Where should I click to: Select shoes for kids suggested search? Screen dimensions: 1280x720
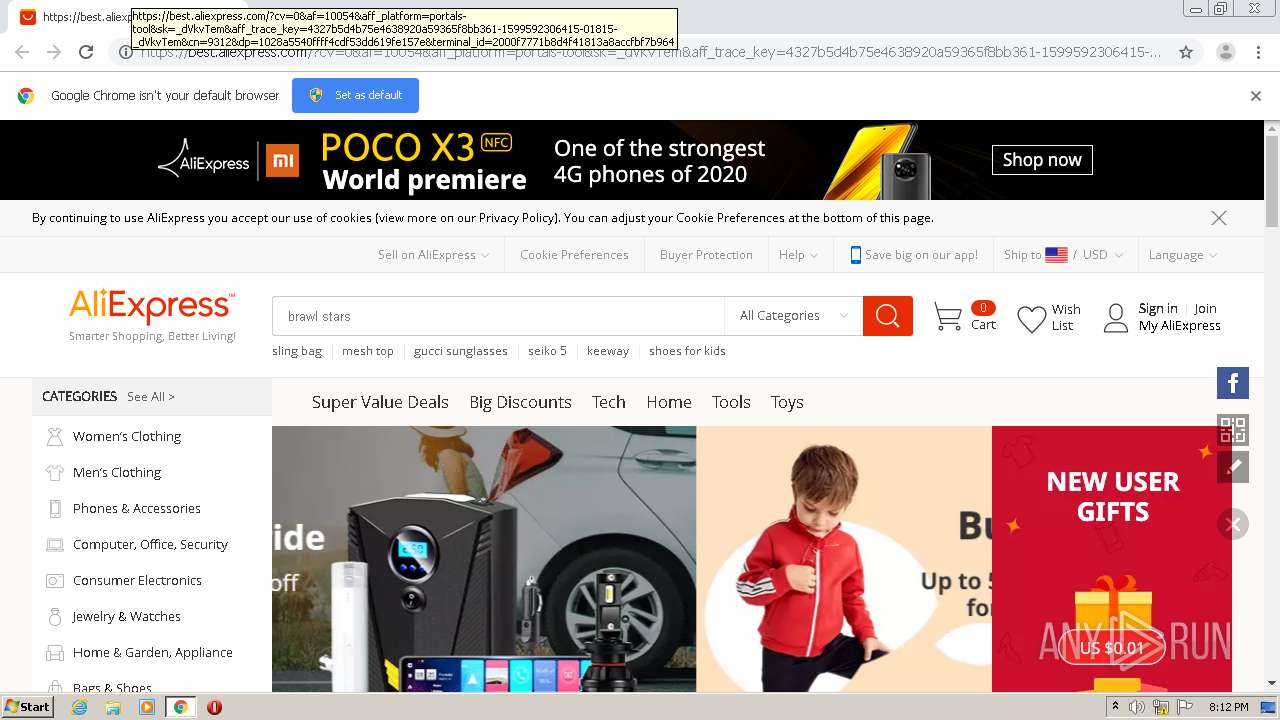coord(687,351)
